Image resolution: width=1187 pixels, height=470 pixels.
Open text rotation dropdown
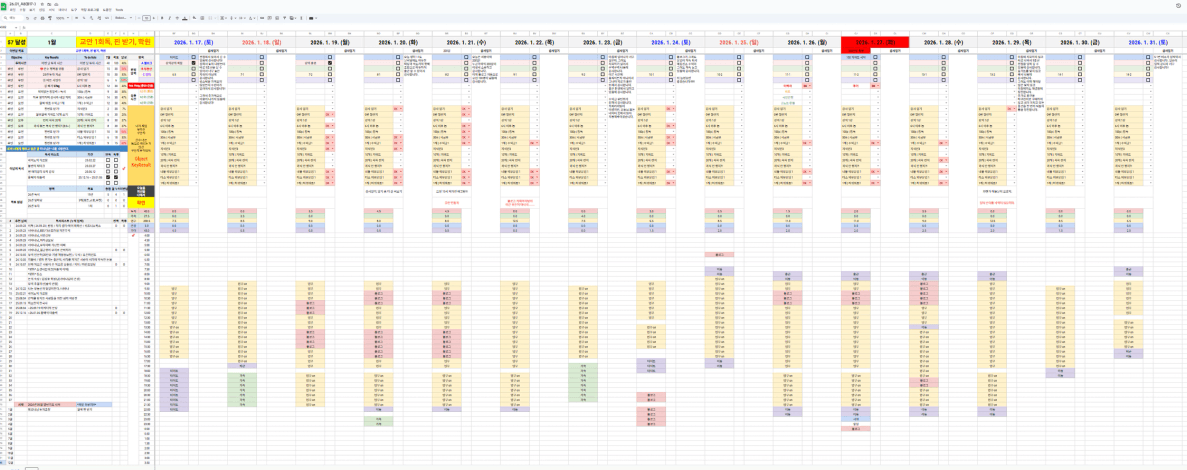coord(251,18)
